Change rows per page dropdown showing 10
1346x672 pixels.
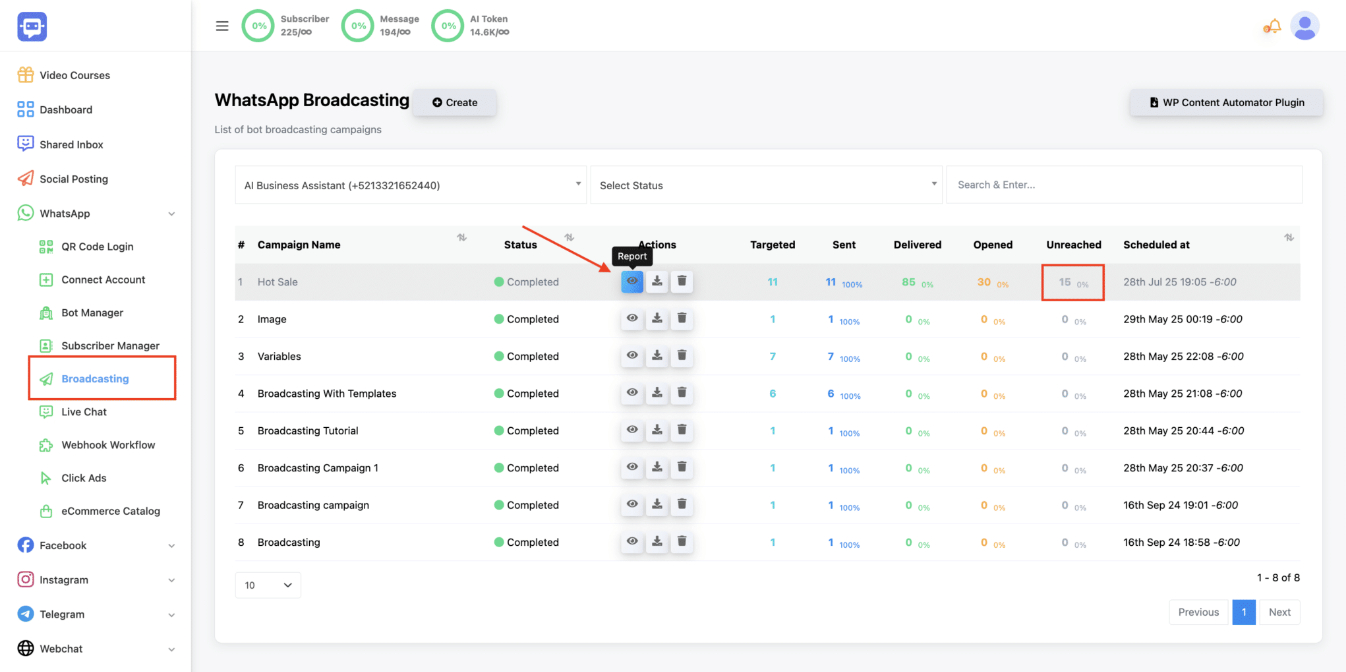267,585
